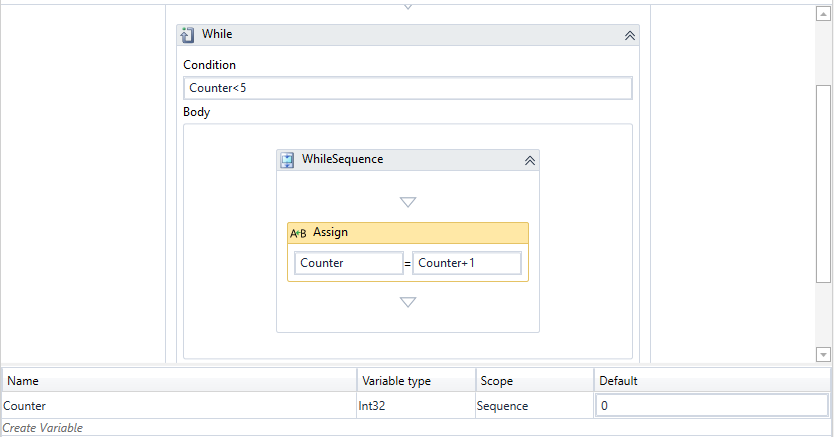
Task: Collapse the While activity
Action: click(629, 35)
